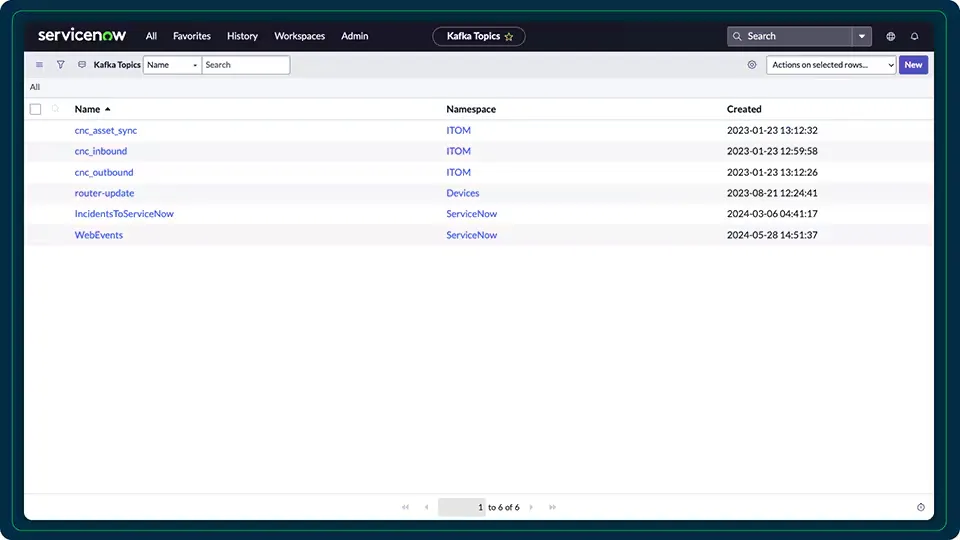Image resolution: width=960 pixels, height=540 pixels.
Task: Select created date 2023-01-23 13:12:32
Action: click(x=772, y=130)
